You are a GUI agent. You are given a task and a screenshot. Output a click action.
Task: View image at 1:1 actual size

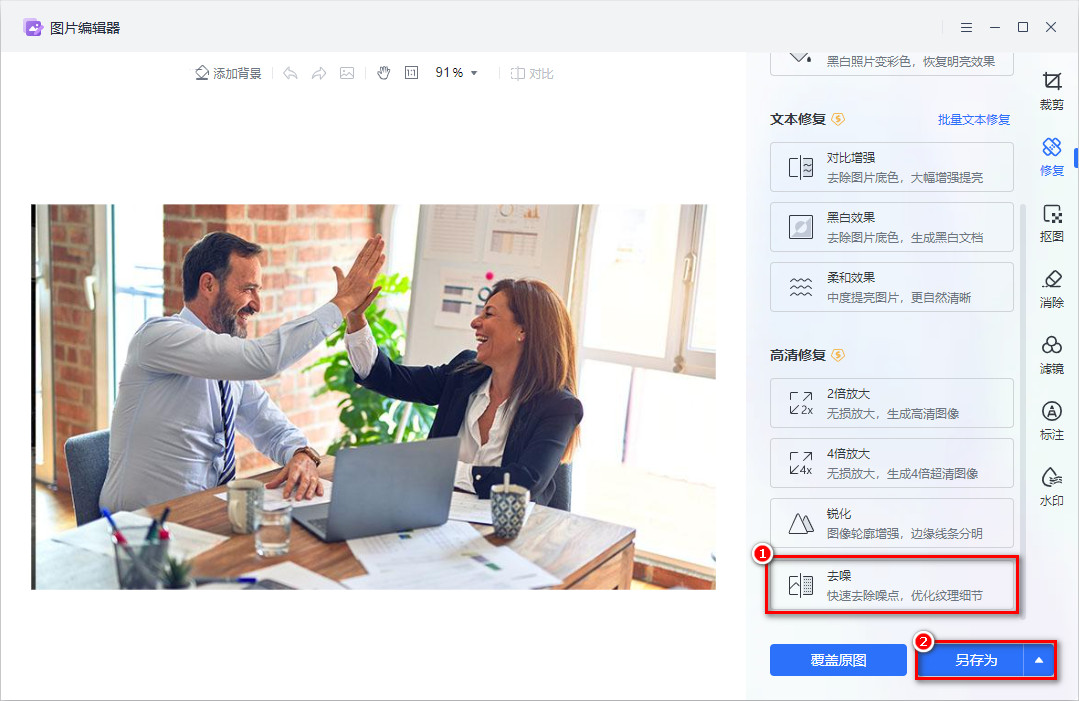click(411, 72)
